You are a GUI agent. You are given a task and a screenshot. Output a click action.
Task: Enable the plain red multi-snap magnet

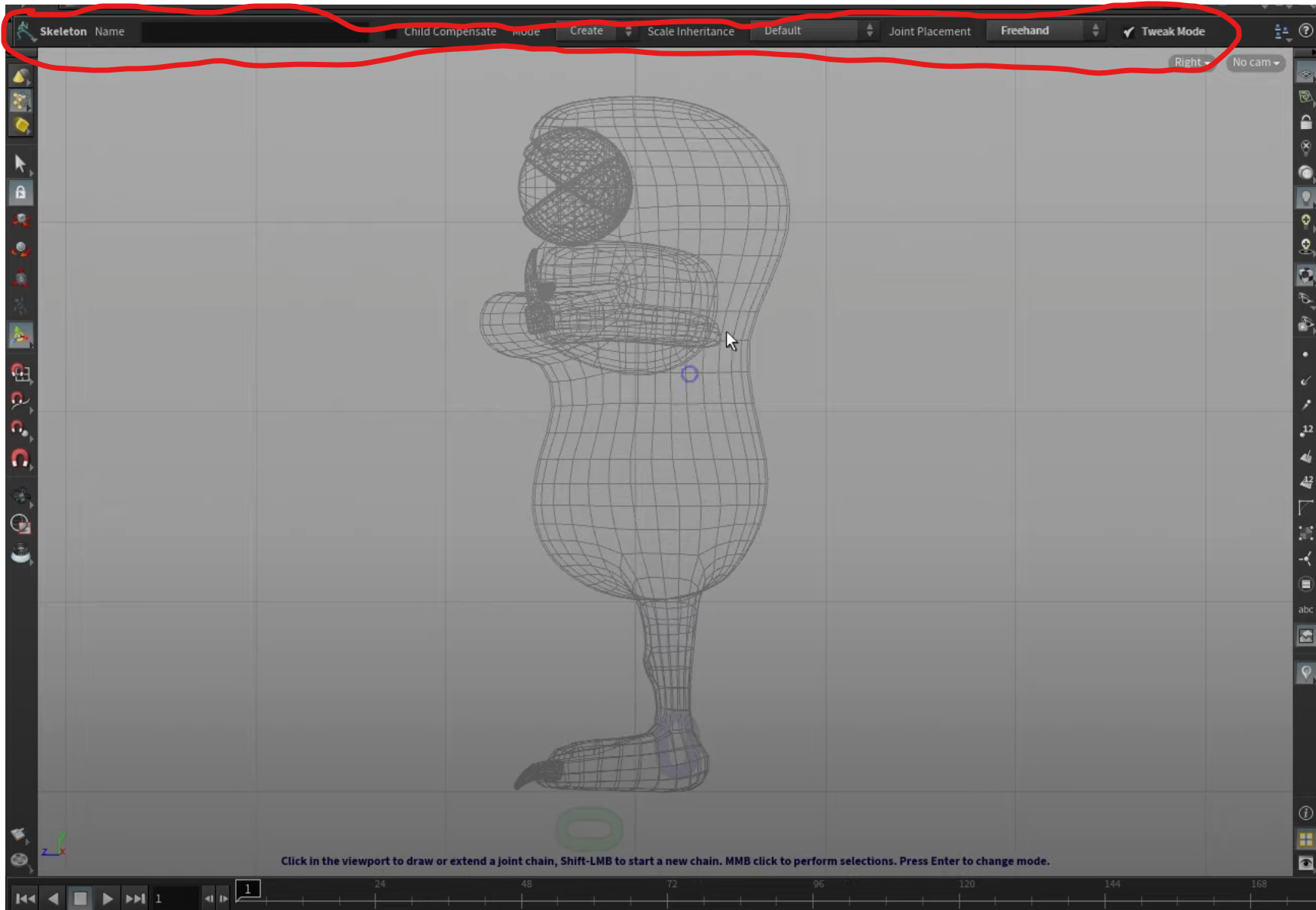pyautogui.click(x=21, y=458)
